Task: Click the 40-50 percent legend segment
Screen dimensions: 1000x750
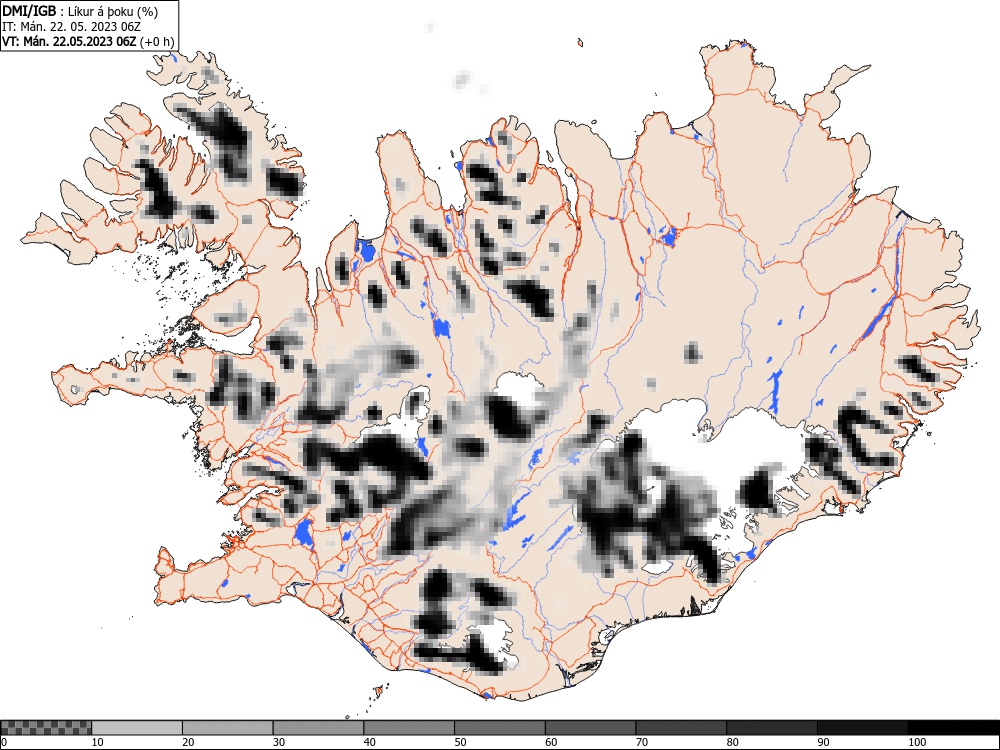Action: [x=409, y=728]
